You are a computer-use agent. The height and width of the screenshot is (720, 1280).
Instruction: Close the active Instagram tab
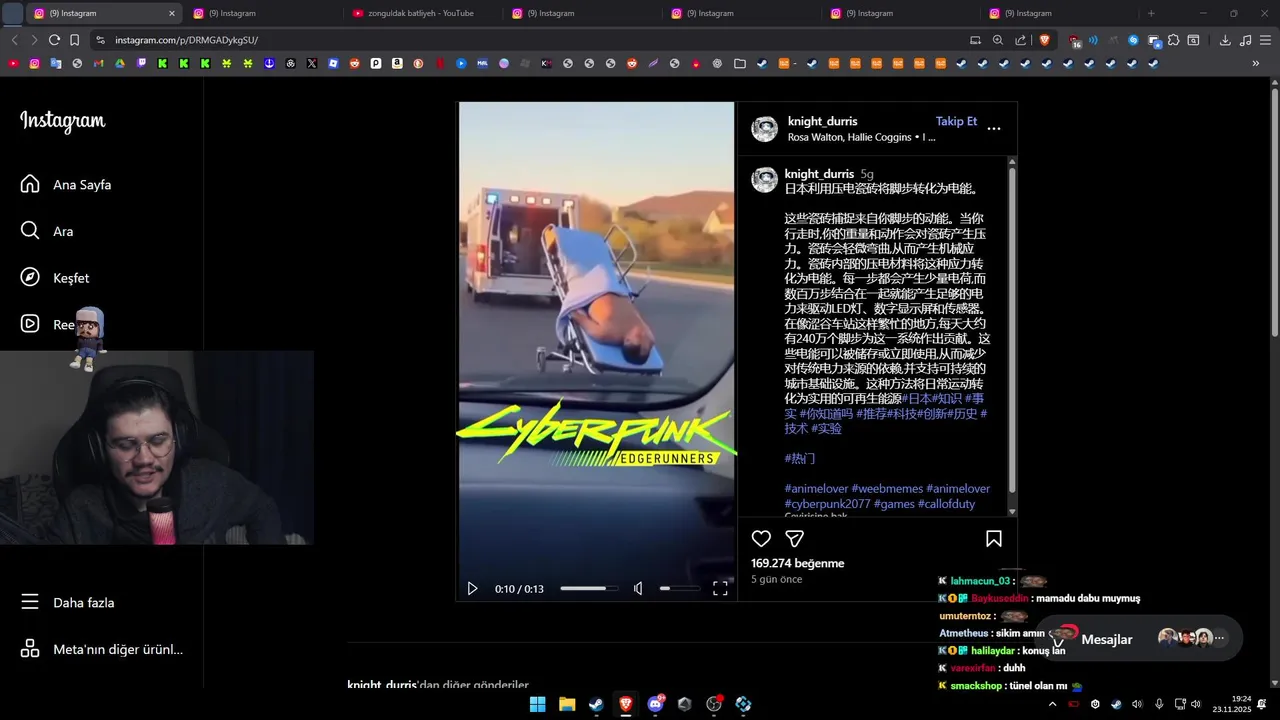tap(171, 13)
